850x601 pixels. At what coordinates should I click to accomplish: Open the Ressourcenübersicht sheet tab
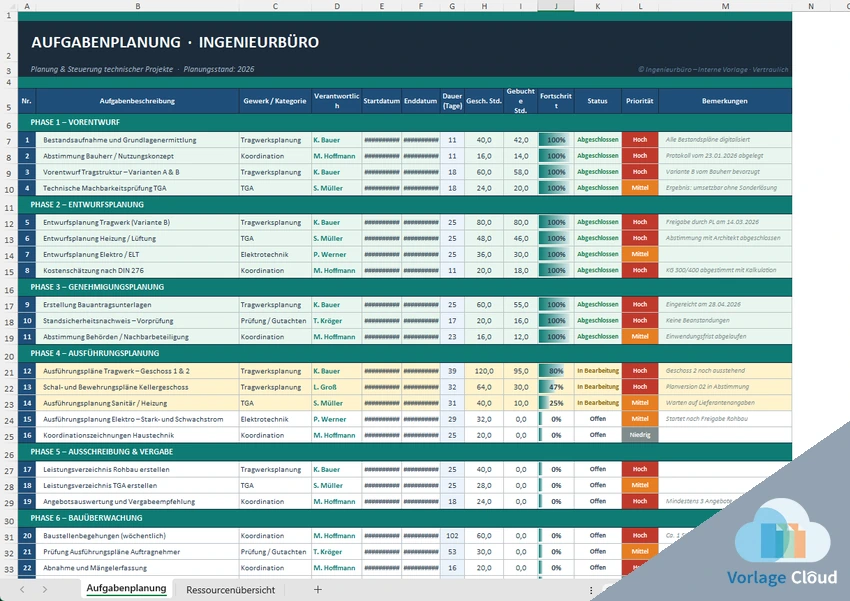point(230,590)
